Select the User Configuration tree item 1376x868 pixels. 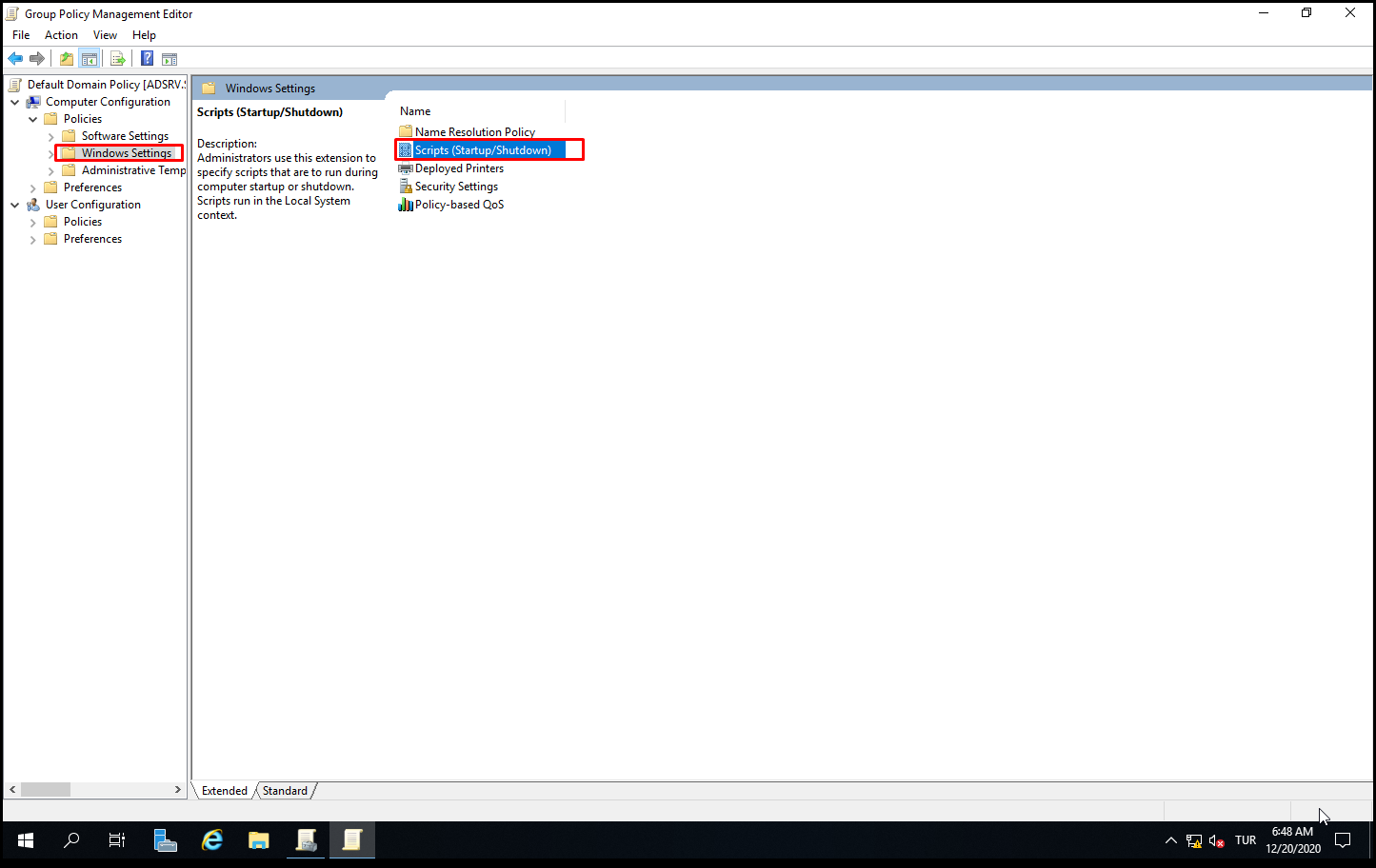pos(93,205)
